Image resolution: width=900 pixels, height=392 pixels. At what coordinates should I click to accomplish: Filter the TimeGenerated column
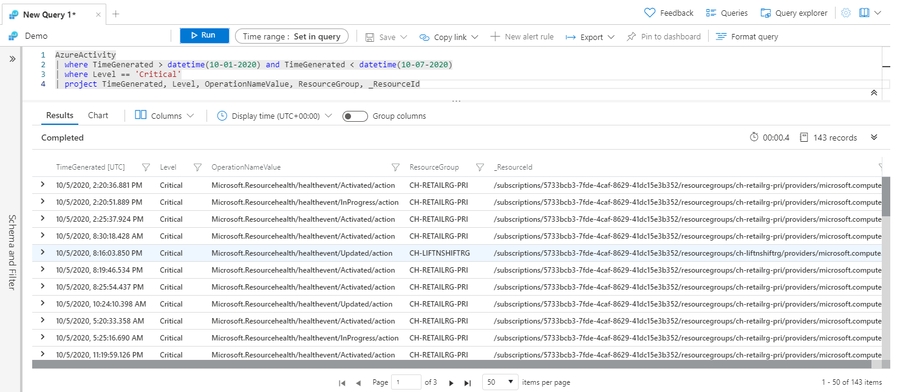tap(146, 167)
